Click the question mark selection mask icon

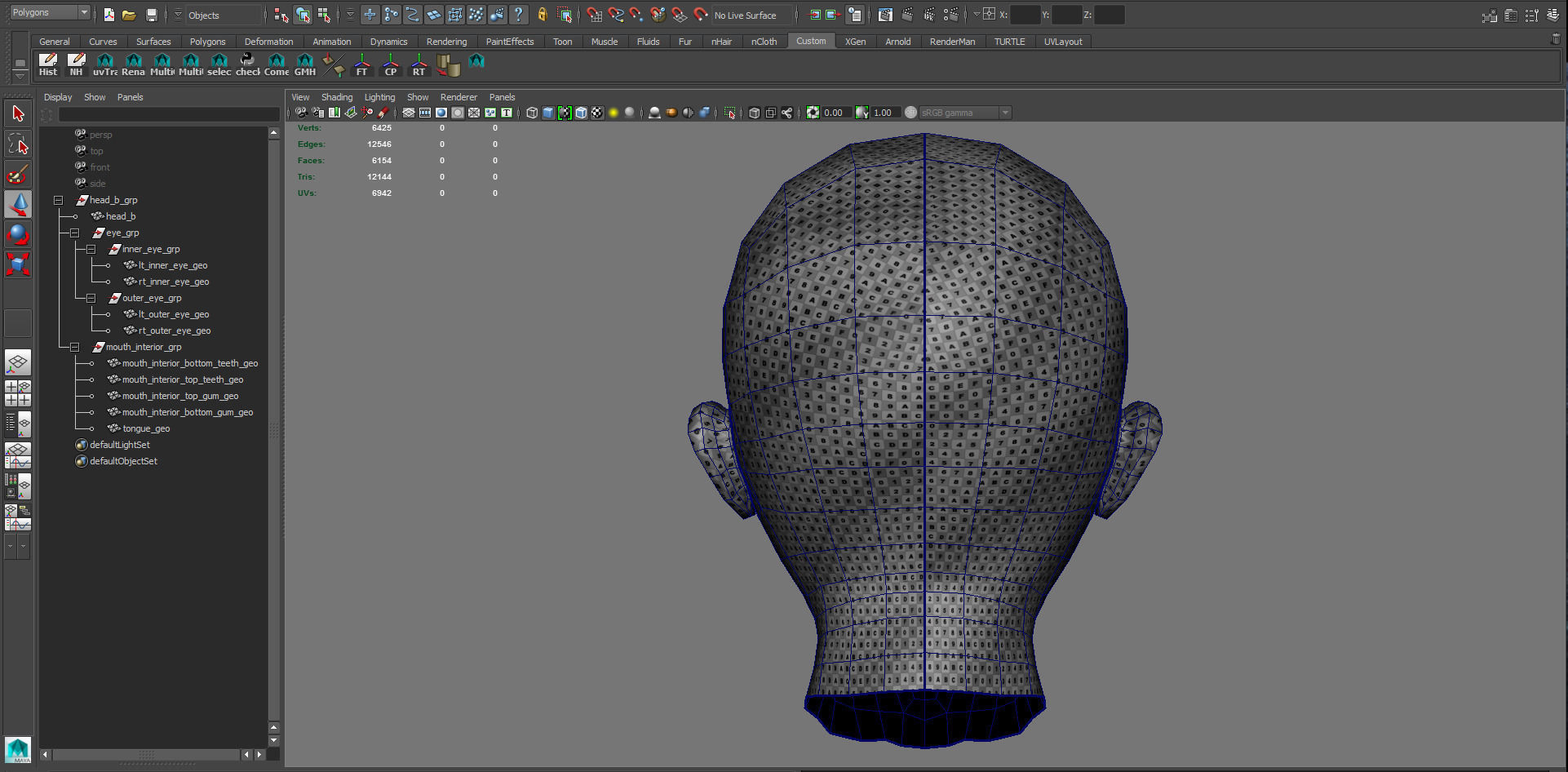[518, 15]
